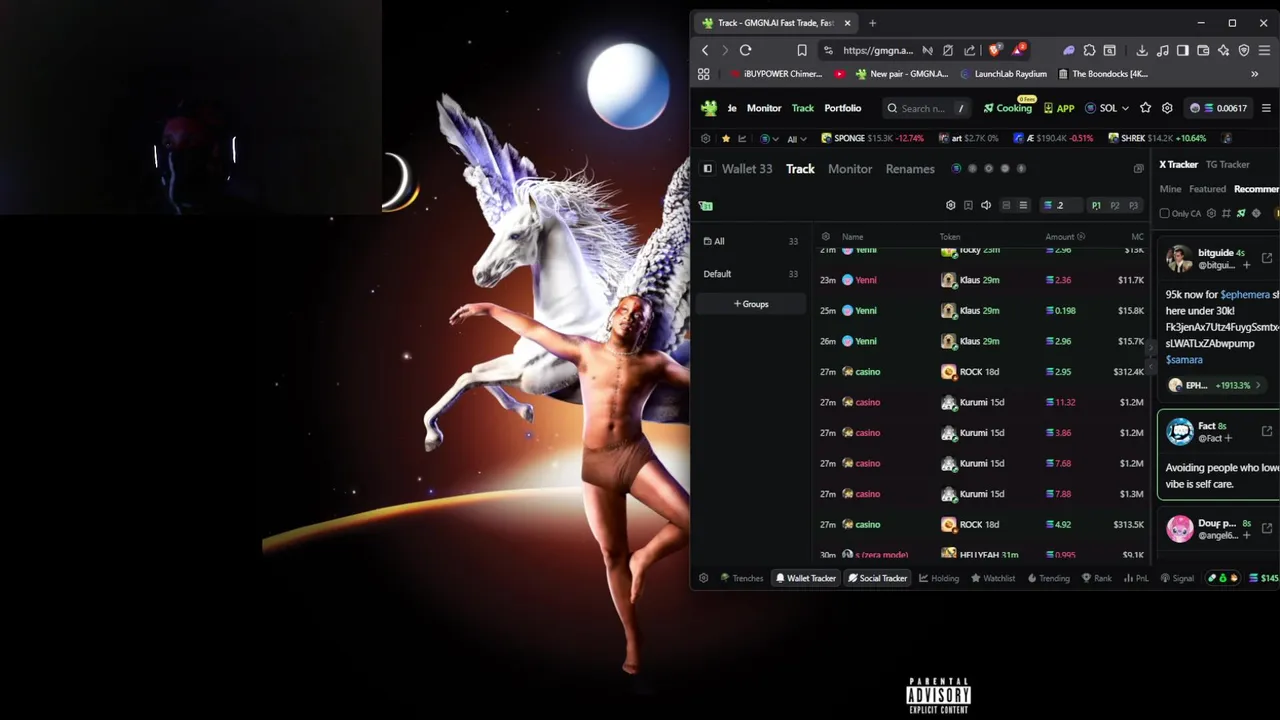The width and height of the screenshot is (1280, 720).
Task: Select the Default group row
Action: [751, 274]
